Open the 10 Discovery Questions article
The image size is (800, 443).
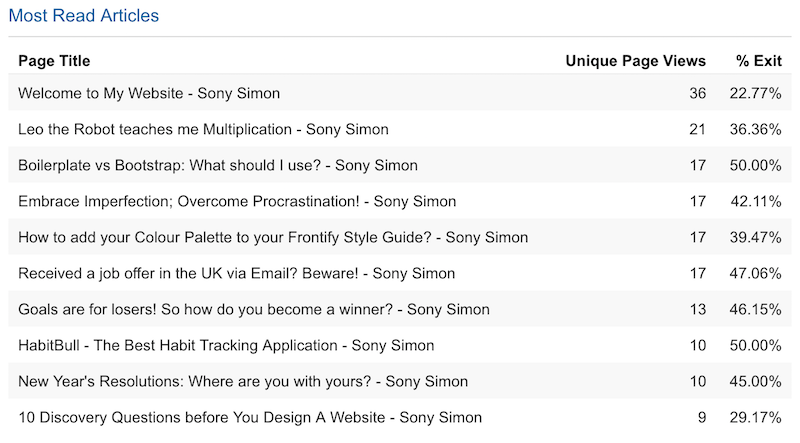click(x=250, y=417)
